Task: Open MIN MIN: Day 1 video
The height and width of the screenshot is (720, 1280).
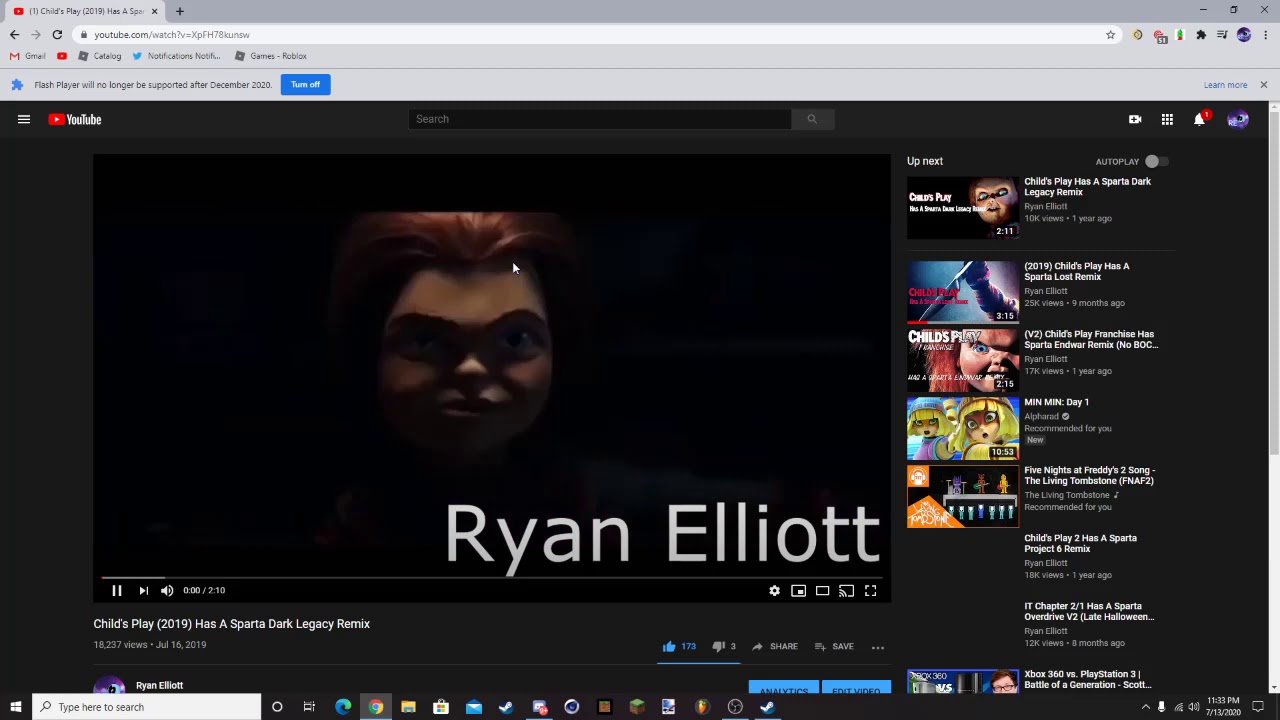Action: (x=1056, y=402)
